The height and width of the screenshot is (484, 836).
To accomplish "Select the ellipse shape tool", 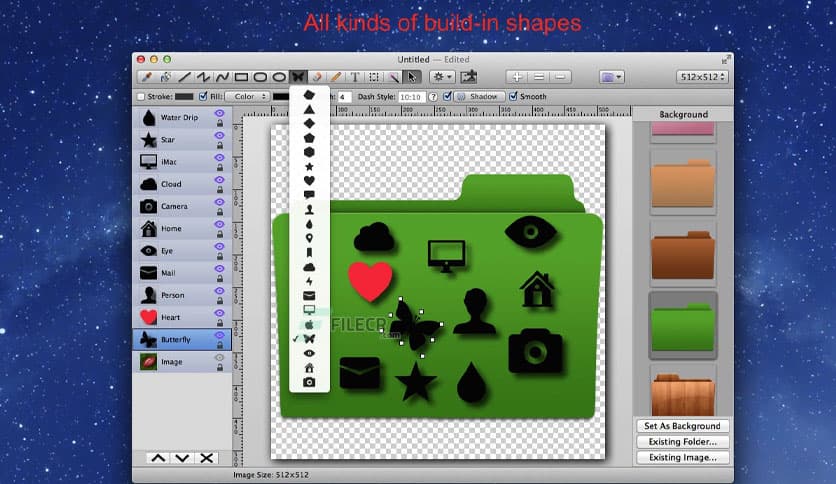I will point(279,77).
